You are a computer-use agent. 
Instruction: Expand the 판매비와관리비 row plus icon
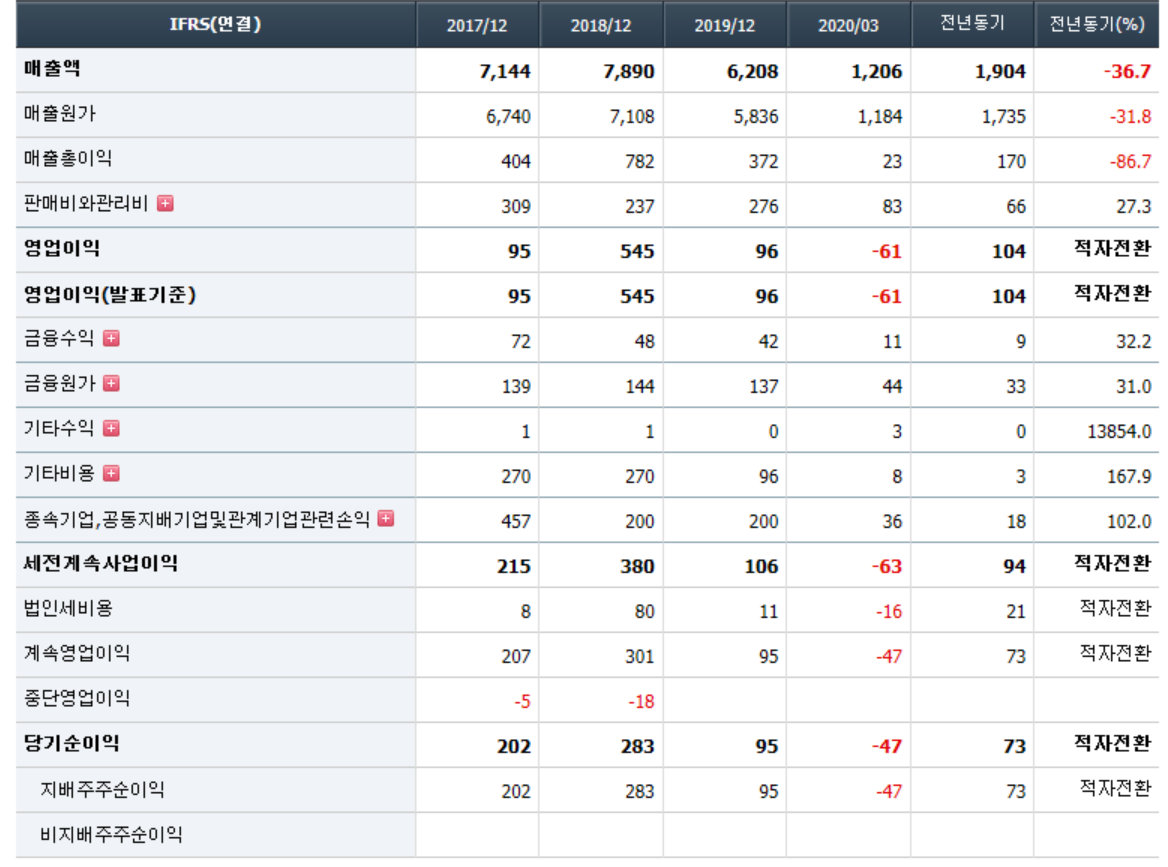pyautogui.click(x=165, y=203)
